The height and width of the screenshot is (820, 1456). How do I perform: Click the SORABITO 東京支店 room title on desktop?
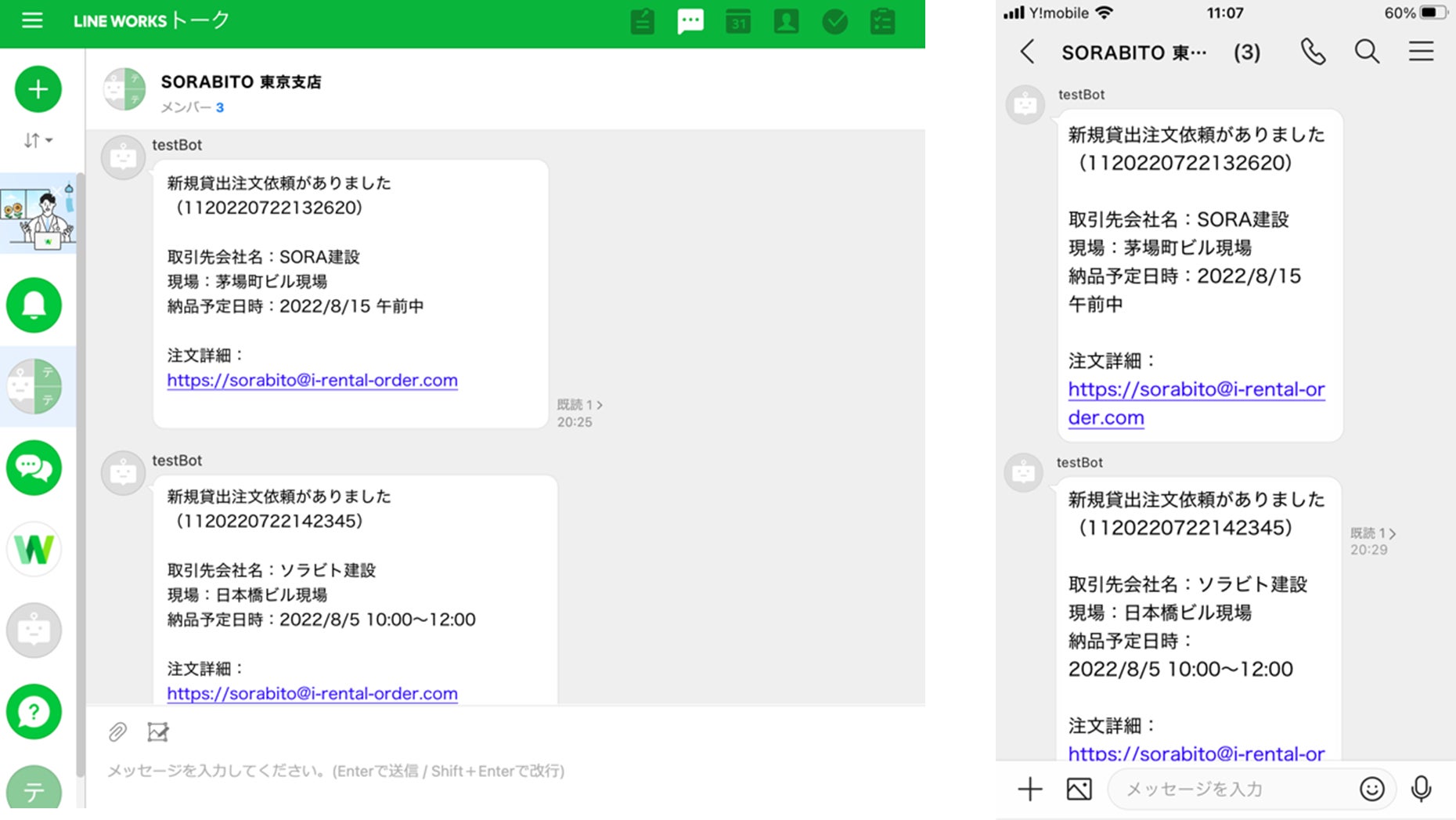point(241,81)
